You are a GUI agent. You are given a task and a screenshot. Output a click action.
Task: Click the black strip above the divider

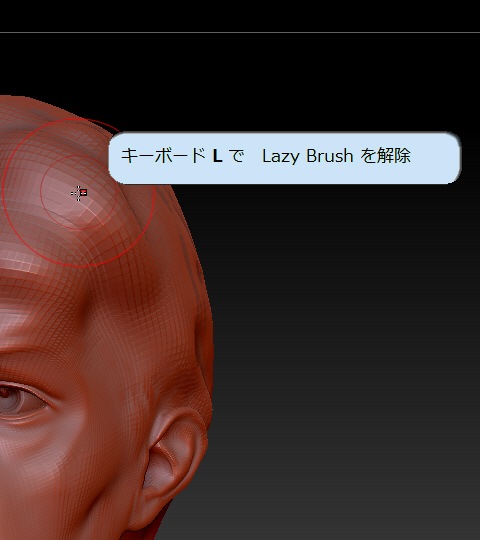click(x=240, y=16)
